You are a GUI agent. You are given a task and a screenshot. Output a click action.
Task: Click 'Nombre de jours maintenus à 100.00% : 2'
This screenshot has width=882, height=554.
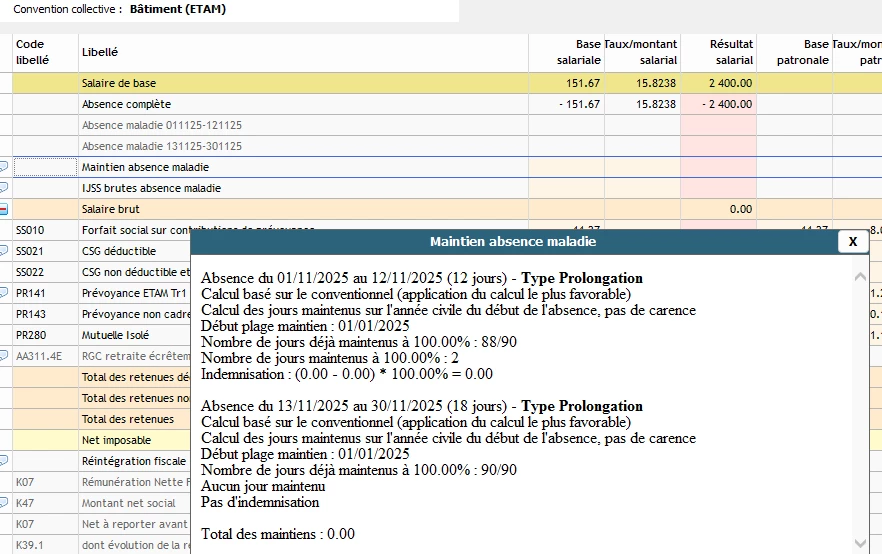[330, 358]
